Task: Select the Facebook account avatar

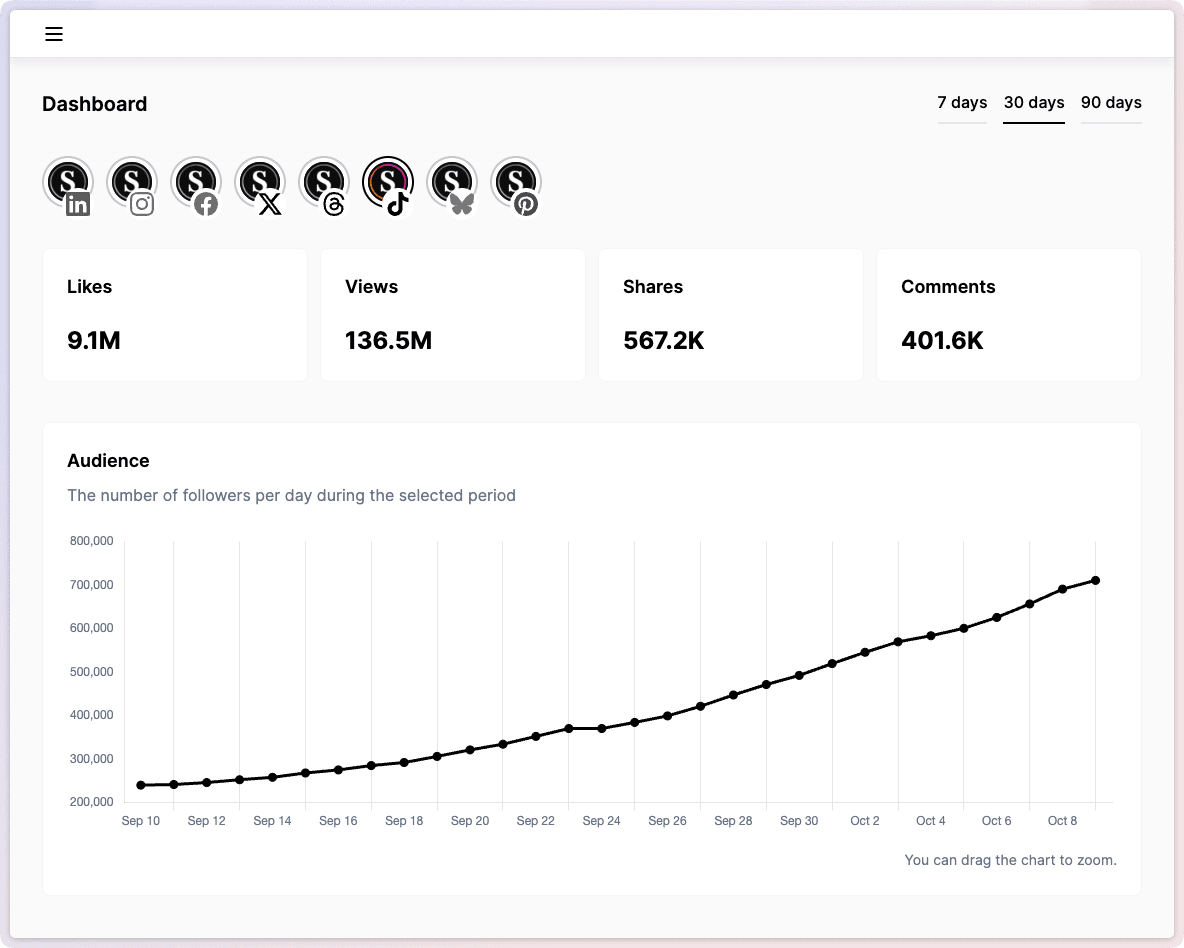Action: click(x=196, y=184)
